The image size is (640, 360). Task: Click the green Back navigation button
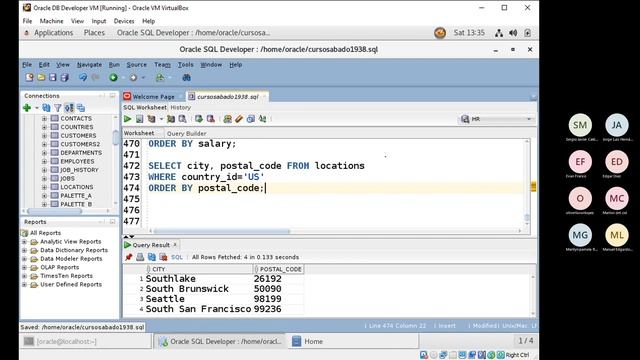coord(113,78)
